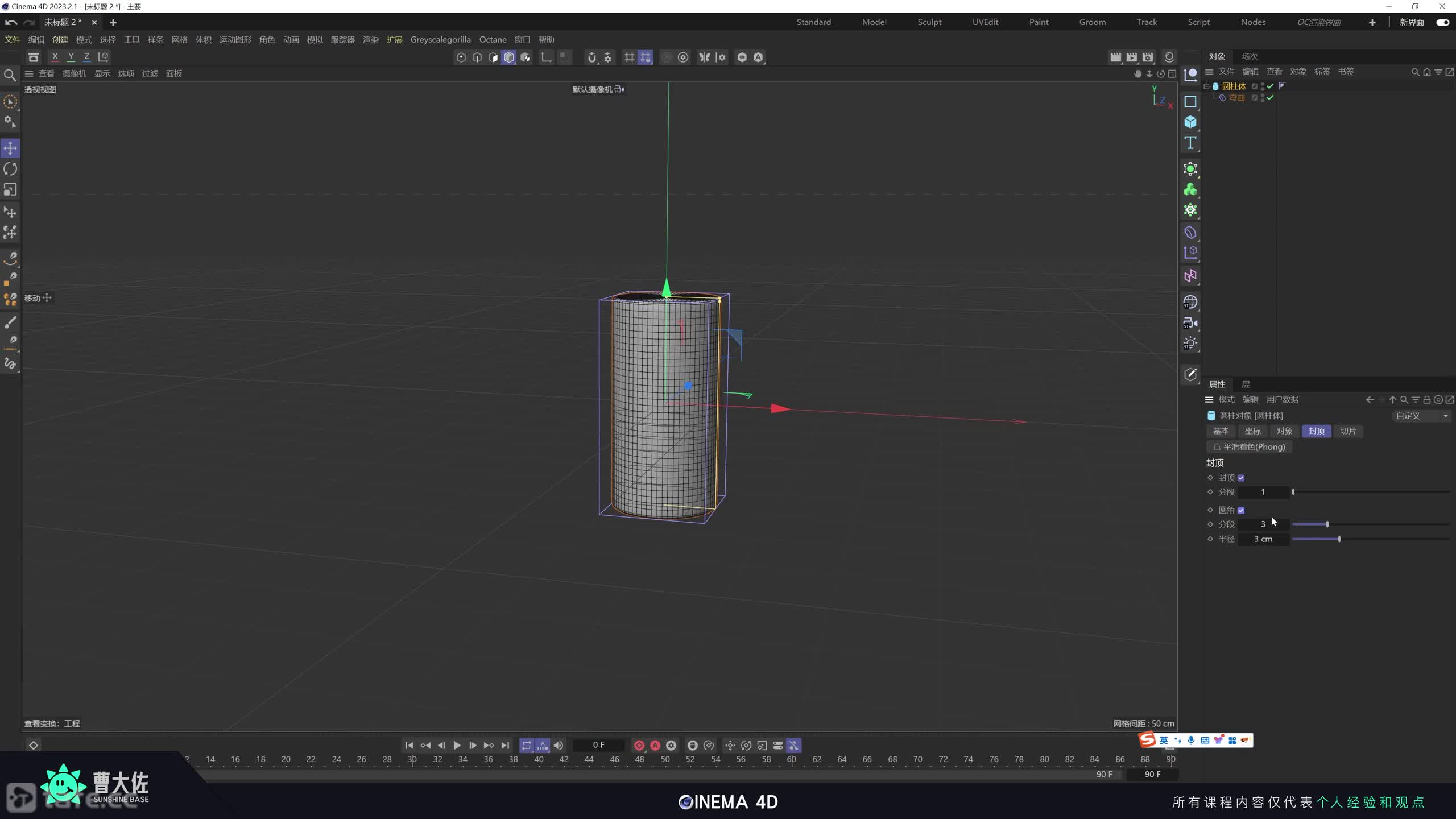Click the 半径 radius slider
This screenshot has height=819, width=1456.
[1339, 539]
